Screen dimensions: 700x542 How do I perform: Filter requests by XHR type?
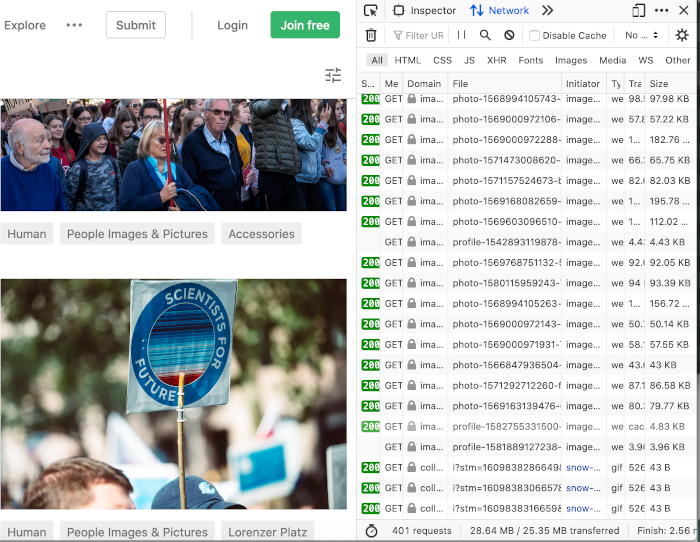[x=496, y=60]
